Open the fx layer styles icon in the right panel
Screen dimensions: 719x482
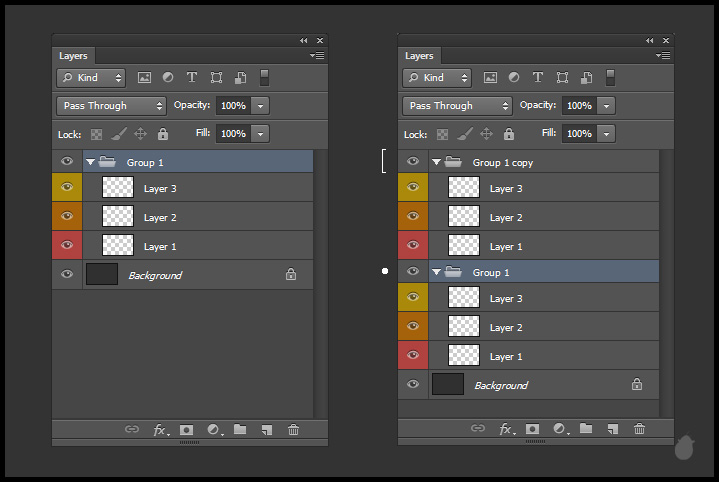(506, 429)
